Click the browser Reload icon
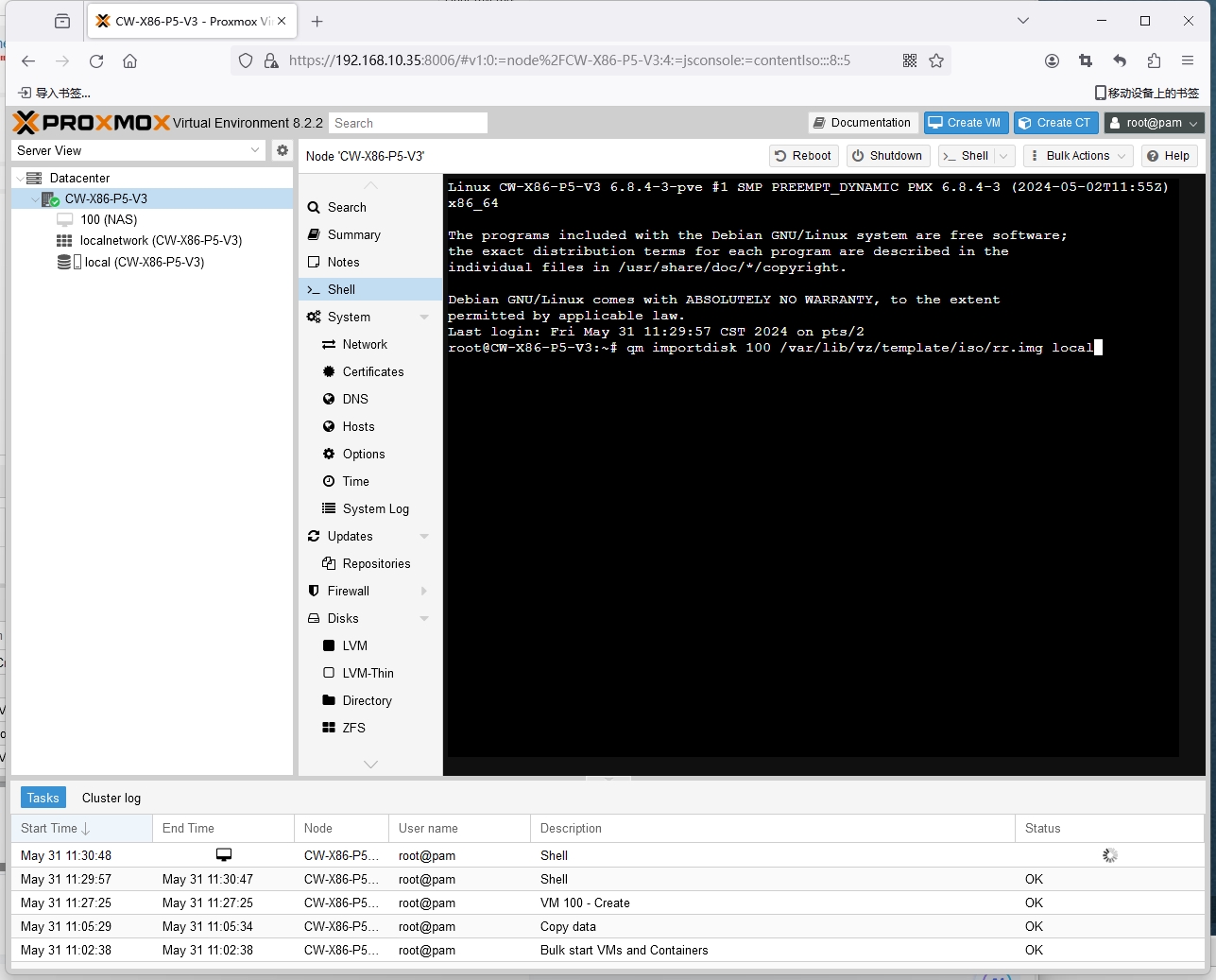Viewport: 1216px width, 980px height. [x=96, y=60]
